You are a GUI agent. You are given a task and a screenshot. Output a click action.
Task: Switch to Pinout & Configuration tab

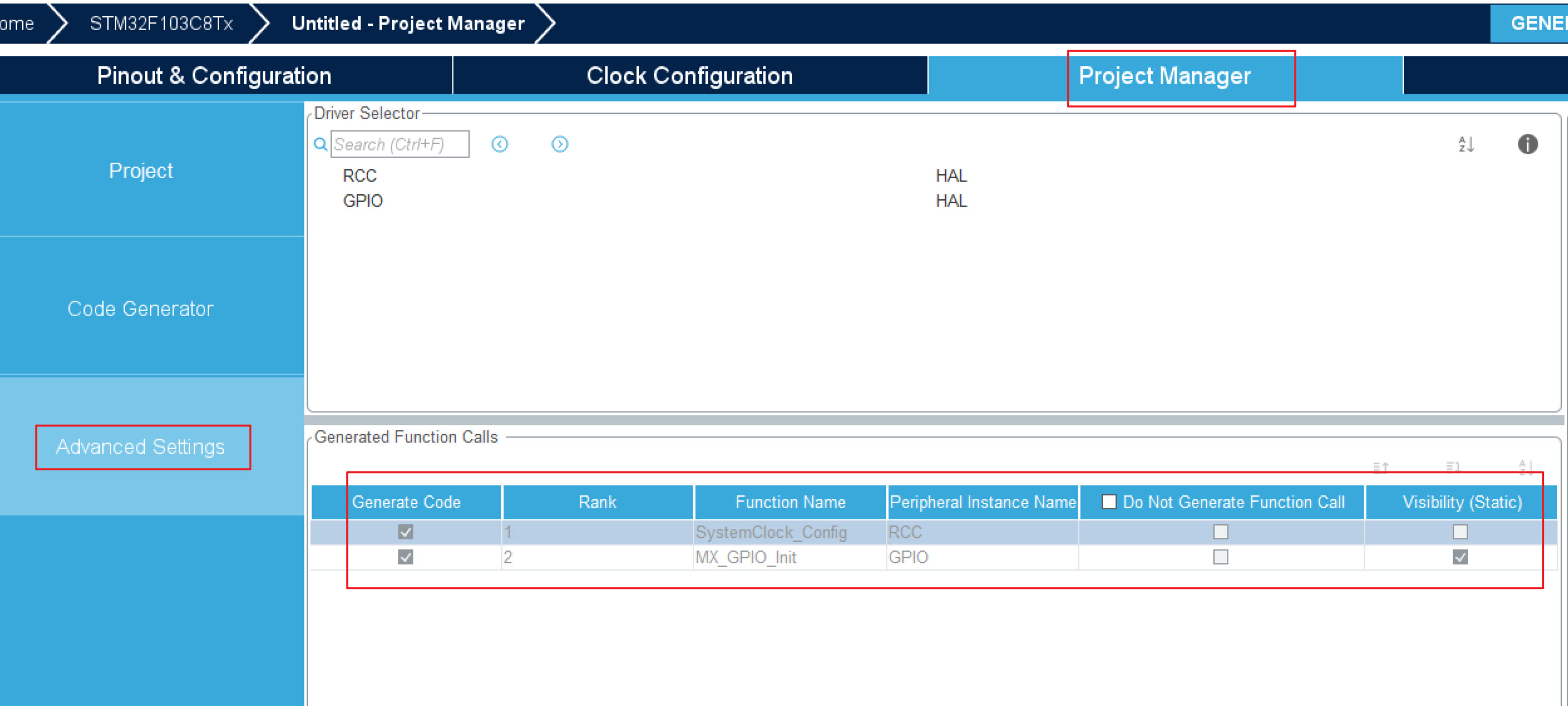(x=214, y=76)
